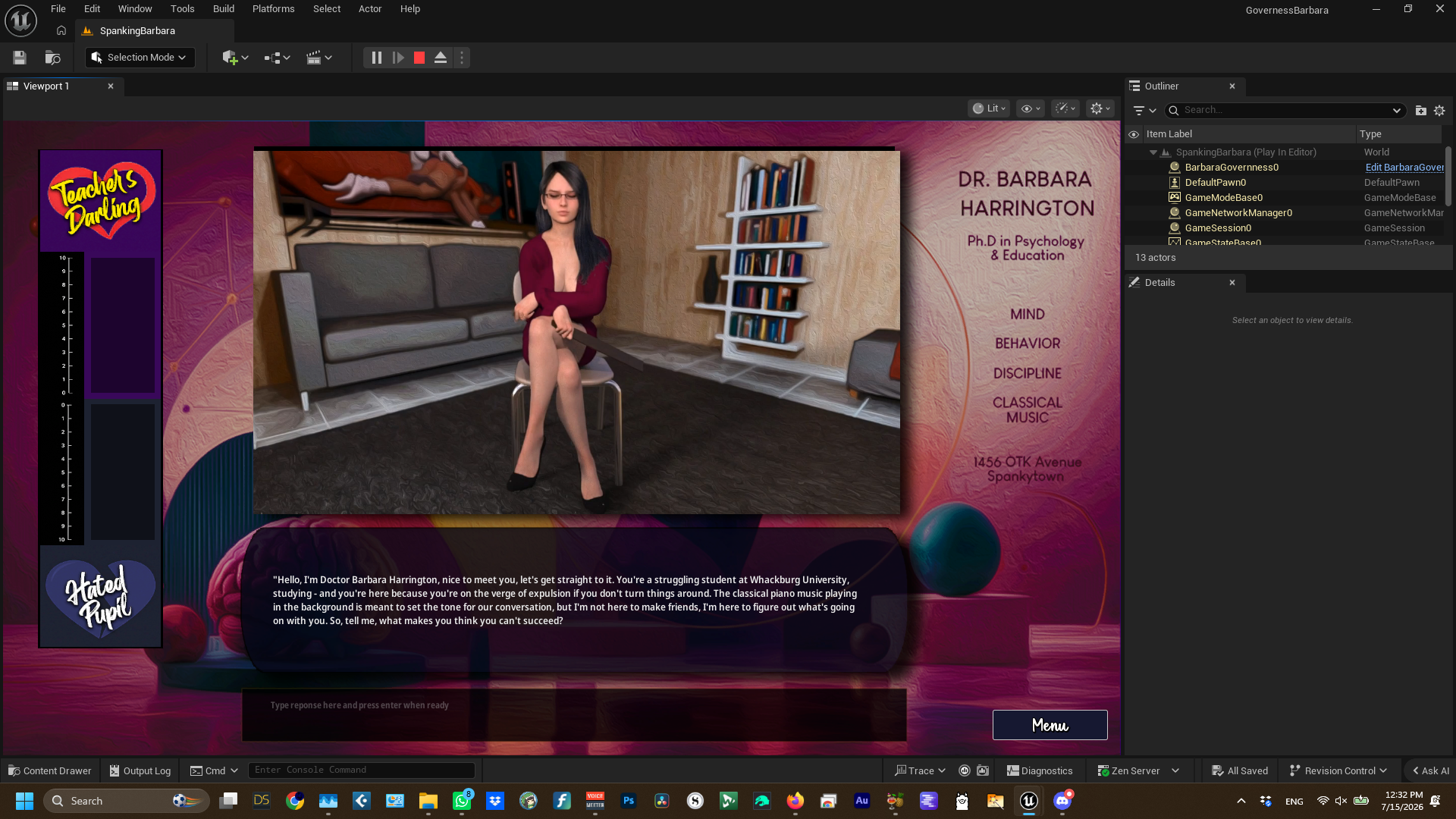Image resolution: width=1456 pixels, height=819 pixels.
Task: Open the viewport Show eye dropdown
Action: (x=1030, y=108)
